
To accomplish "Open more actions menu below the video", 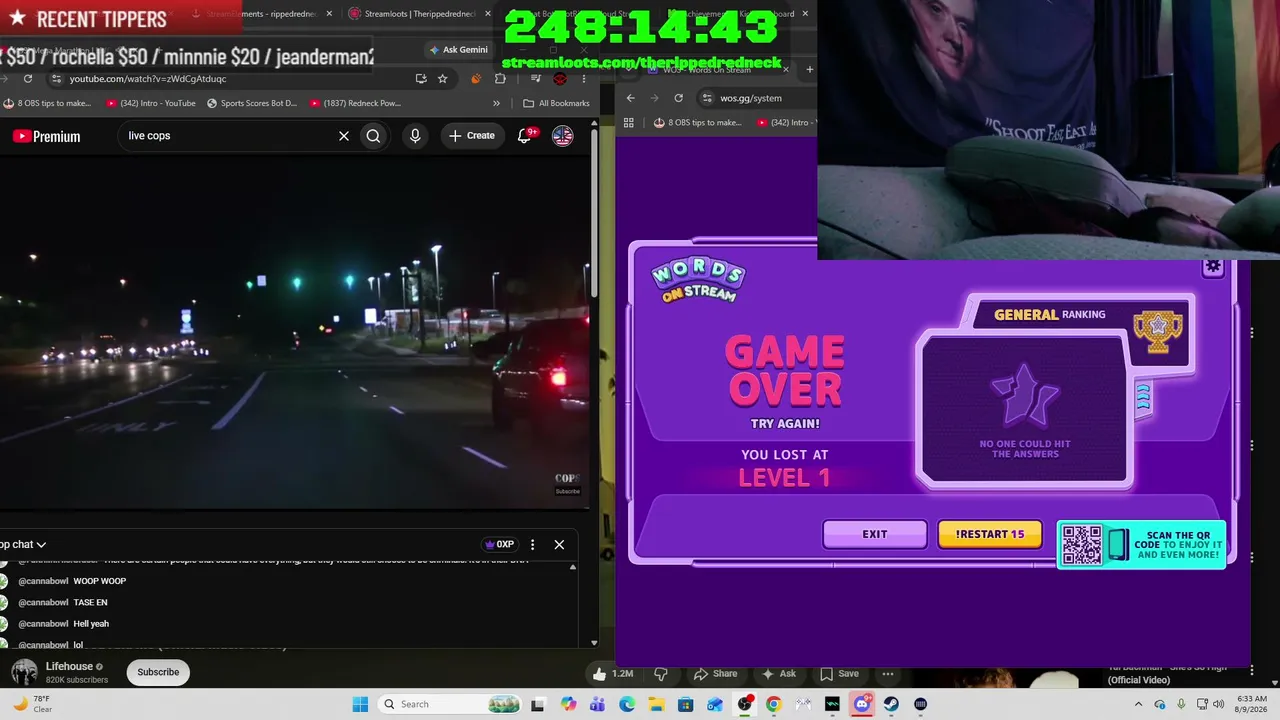I will 888,674.
